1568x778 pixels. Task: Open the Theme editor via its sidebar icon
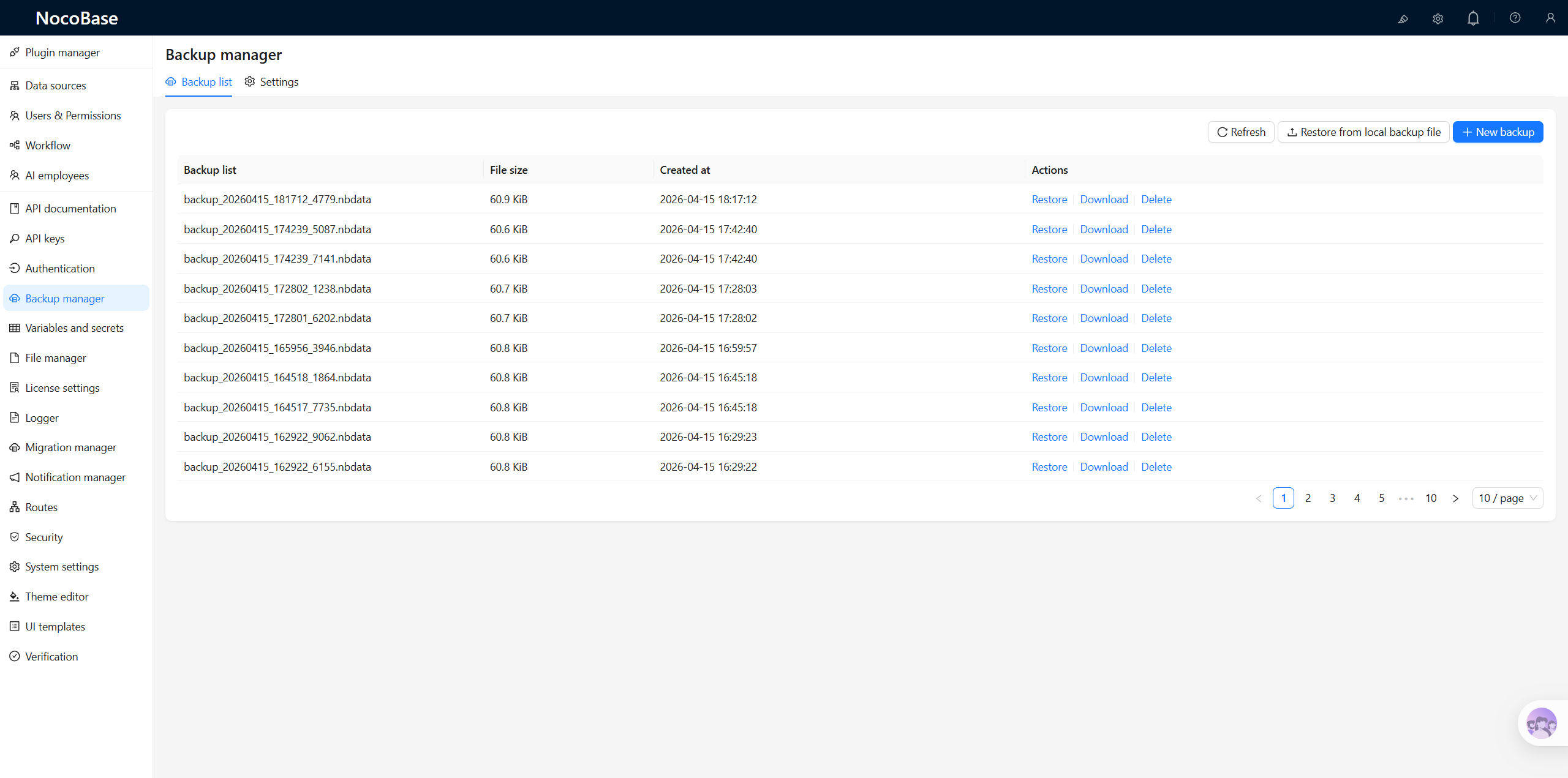pos(14,596)
